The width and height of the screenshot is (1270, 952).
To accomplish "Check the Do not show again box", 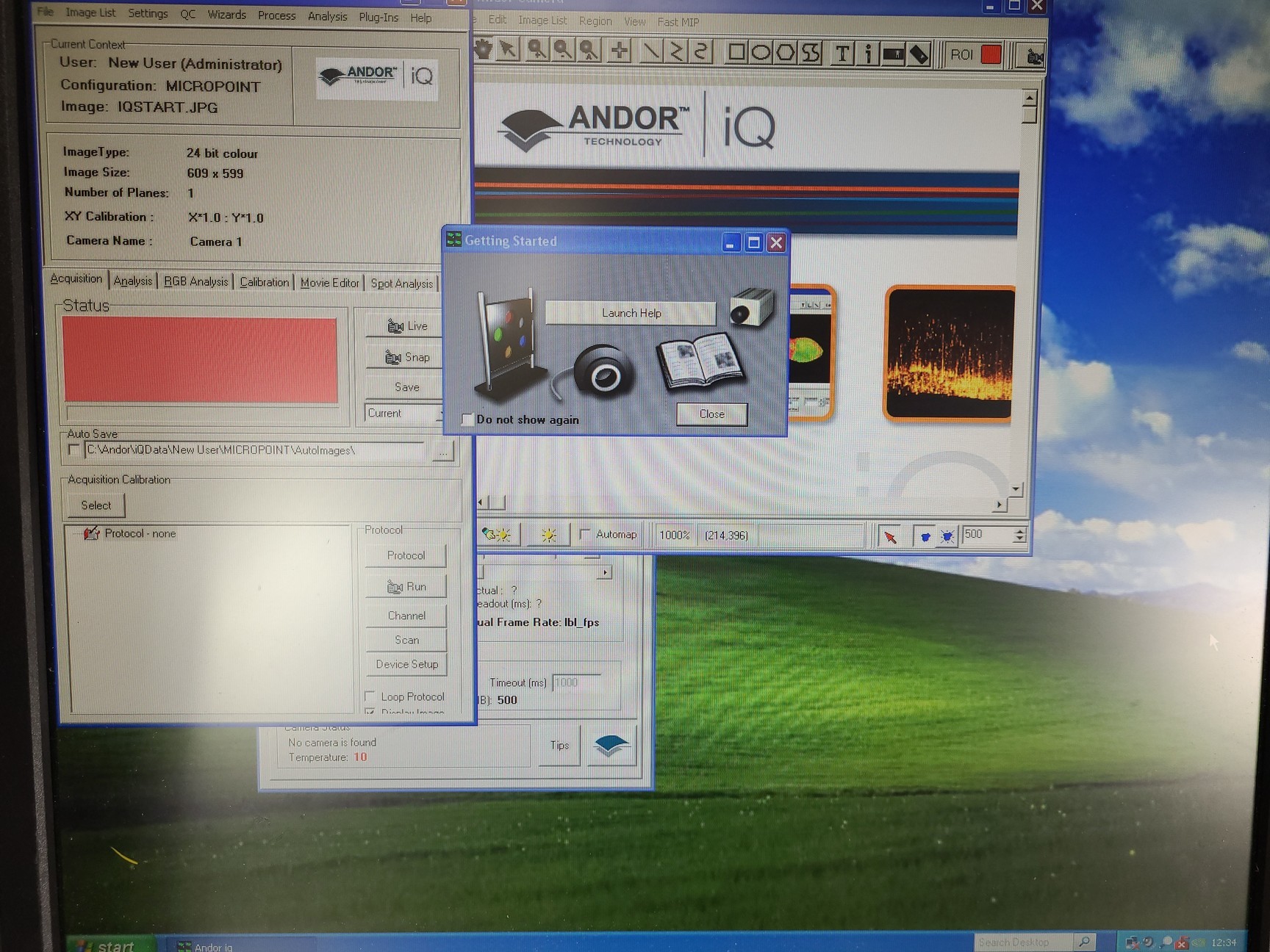I will 467,419.
